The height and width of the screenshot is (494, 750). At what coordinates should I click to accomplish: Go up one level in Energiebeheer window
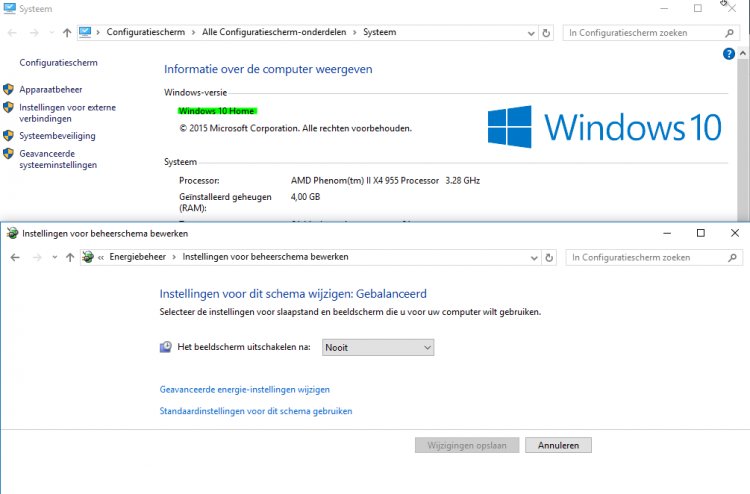(70, 257)
